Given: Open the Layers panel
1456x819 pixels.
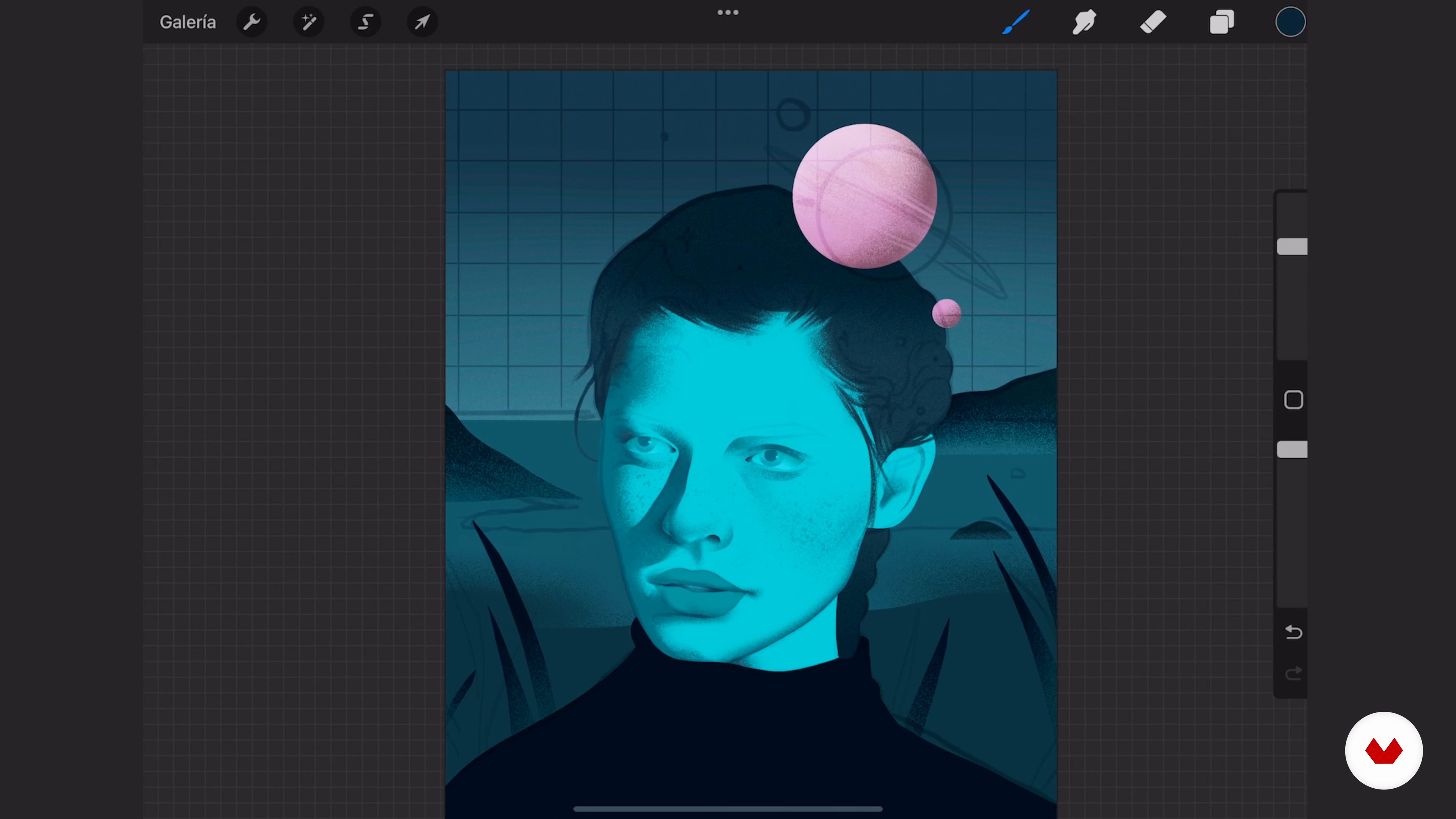Looking at the screenshot, I should point(1221,22).
